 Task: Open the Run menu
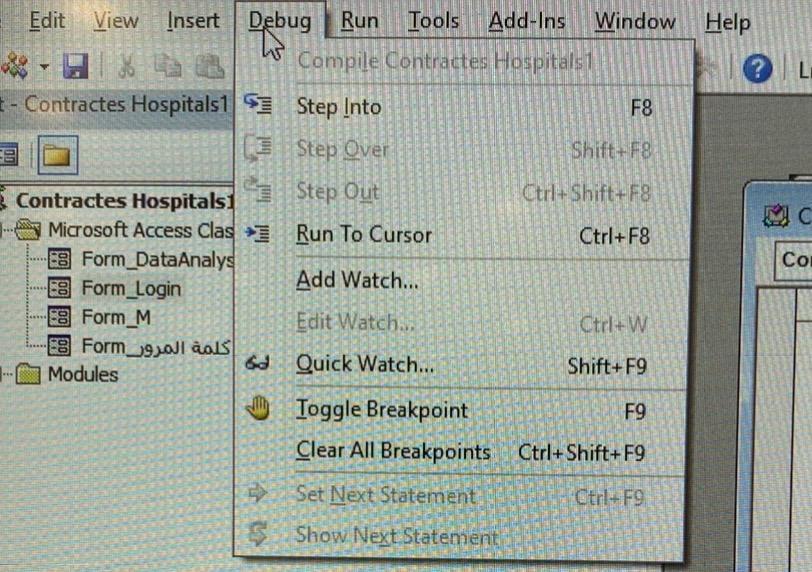359,21
